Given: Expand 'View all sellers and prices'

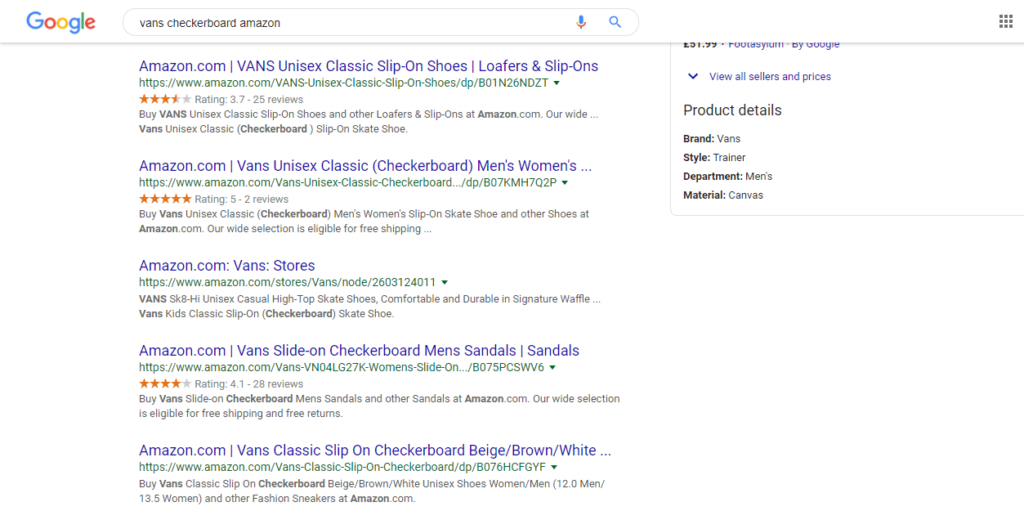Looking at the screenshot, I should 770,76.
